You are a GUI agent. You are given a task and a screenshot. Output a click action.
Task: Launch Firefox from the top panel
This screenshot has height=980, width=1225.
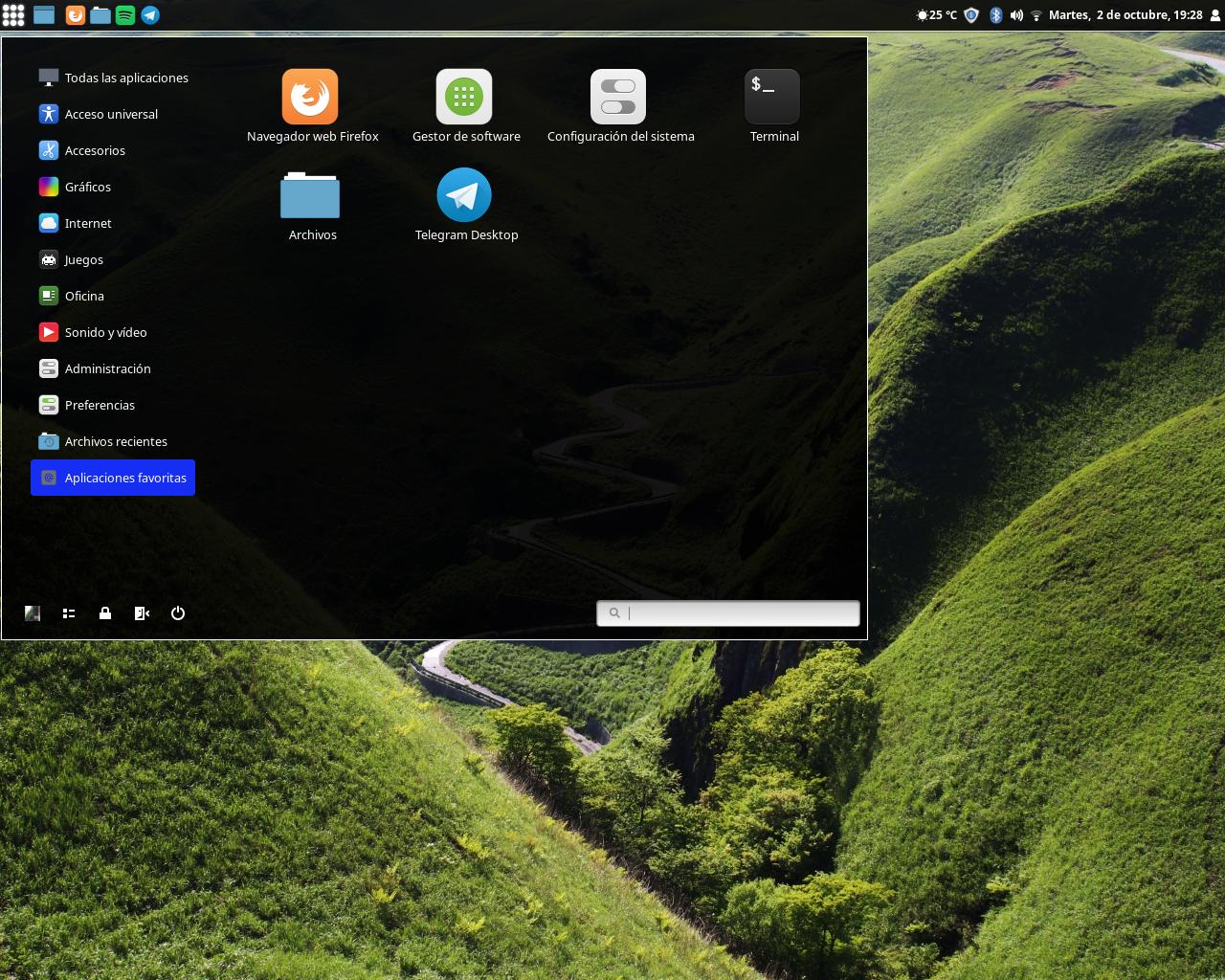(x=76, y=14)
